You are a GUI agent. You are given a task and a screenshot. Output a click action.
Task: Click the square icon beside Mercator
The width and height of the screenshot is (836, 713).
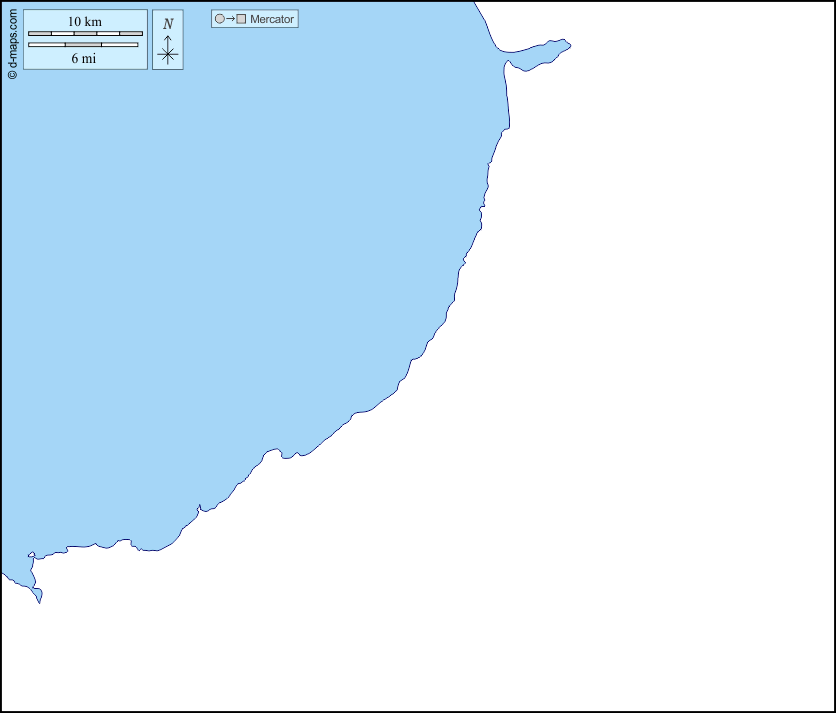(241, 19)
